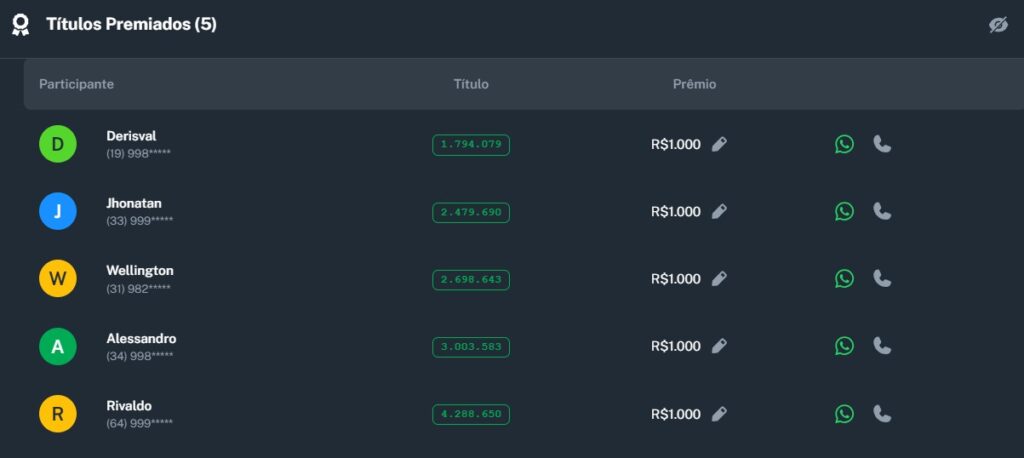Call Alessandro using the phone icon

[x=882, y=346]
